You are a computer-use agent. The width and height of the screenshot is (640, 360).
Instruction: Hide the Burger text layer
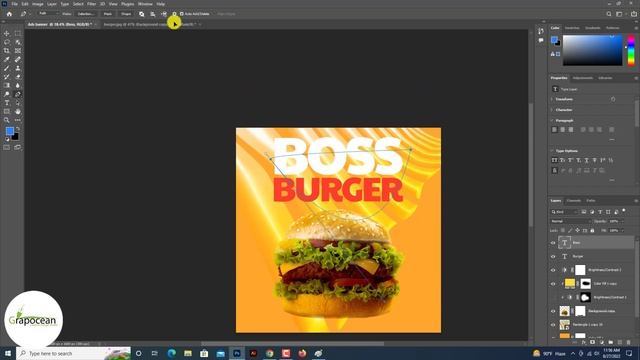tap(553, 256)
